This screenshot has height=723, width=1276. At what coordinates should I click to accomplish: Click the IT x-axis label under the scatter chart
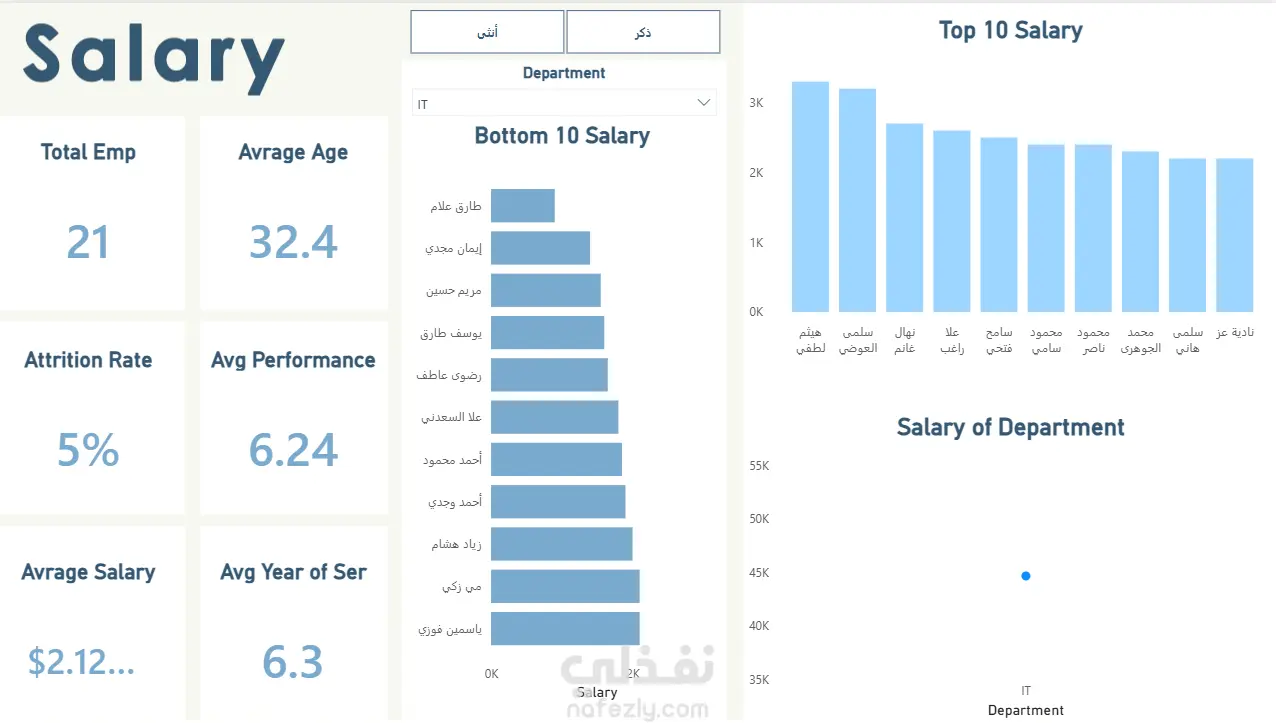tap(1026, 691)
